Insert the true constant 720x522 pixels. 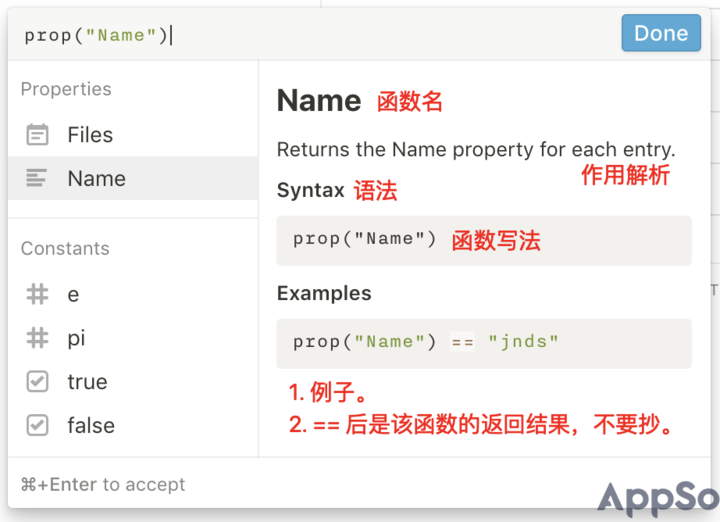pos(133,382)
